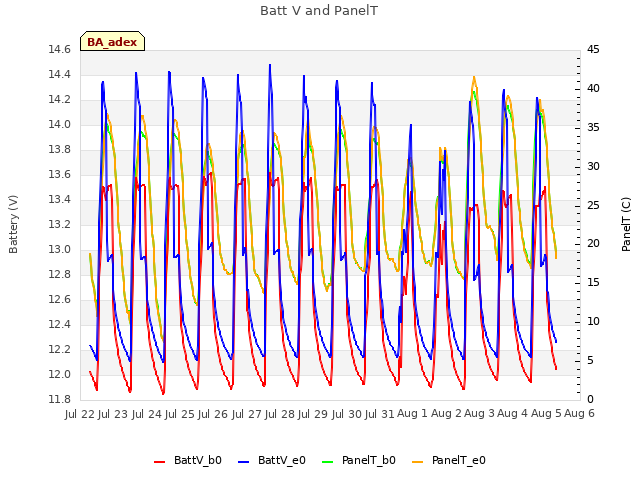Click the 45 right axis value
Image resolution: width=640 pixels, height=480 pixels.
coord(593,50)
